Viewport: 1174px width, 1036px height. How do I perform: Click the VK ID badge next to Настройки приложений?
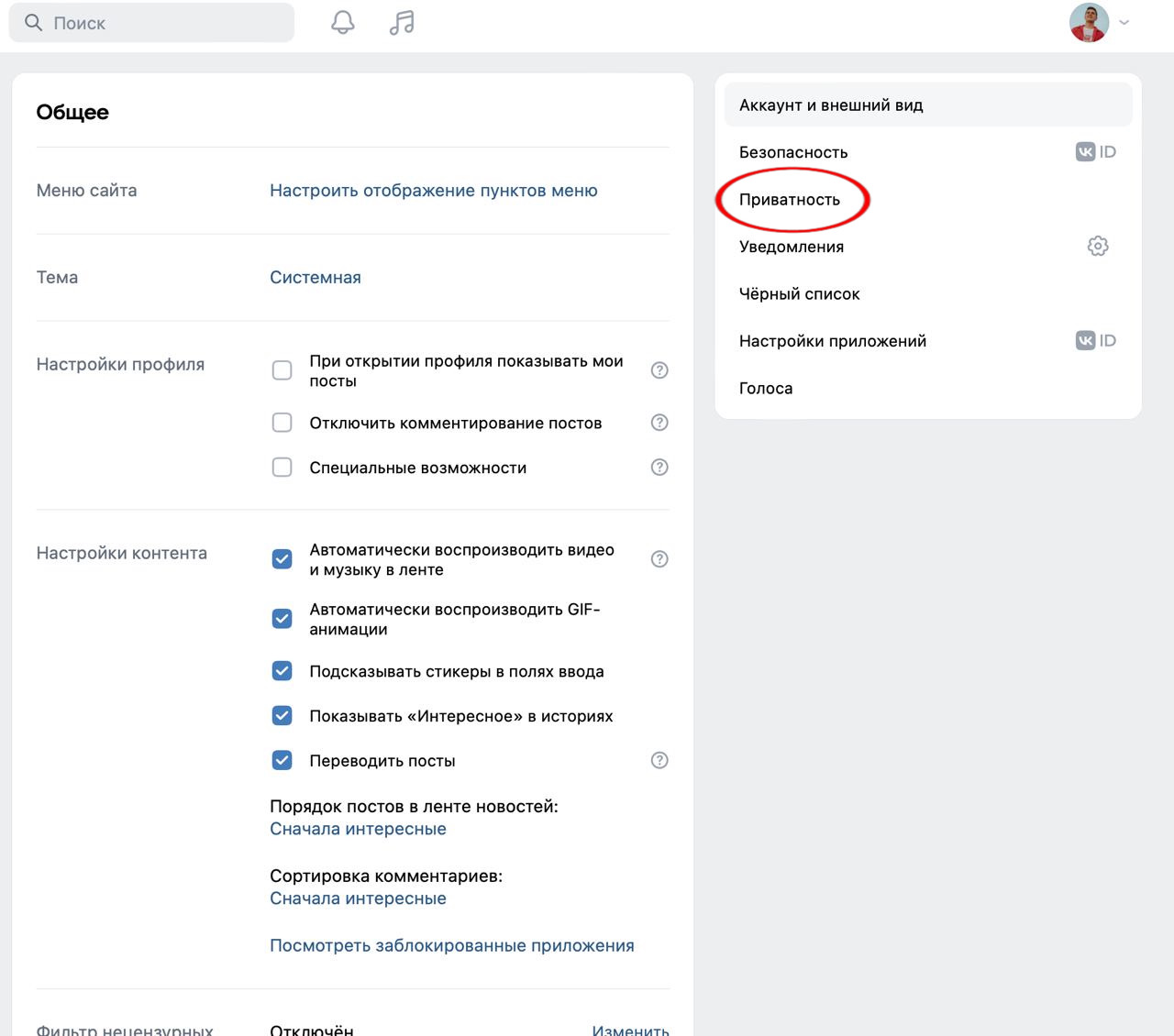pos(1097,340)
